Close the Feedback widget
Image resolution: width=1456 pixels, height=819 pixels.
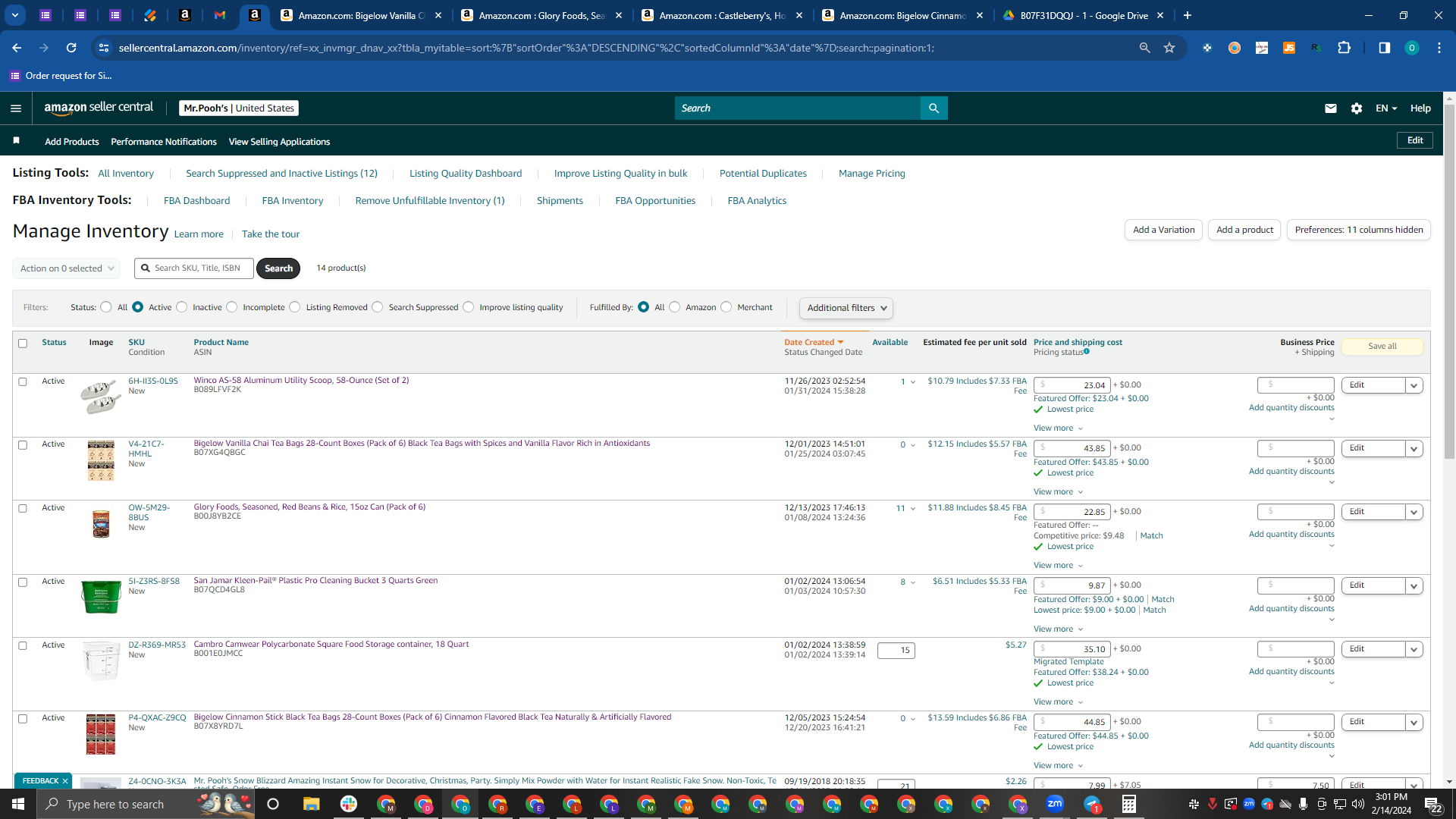pos(65,781)
